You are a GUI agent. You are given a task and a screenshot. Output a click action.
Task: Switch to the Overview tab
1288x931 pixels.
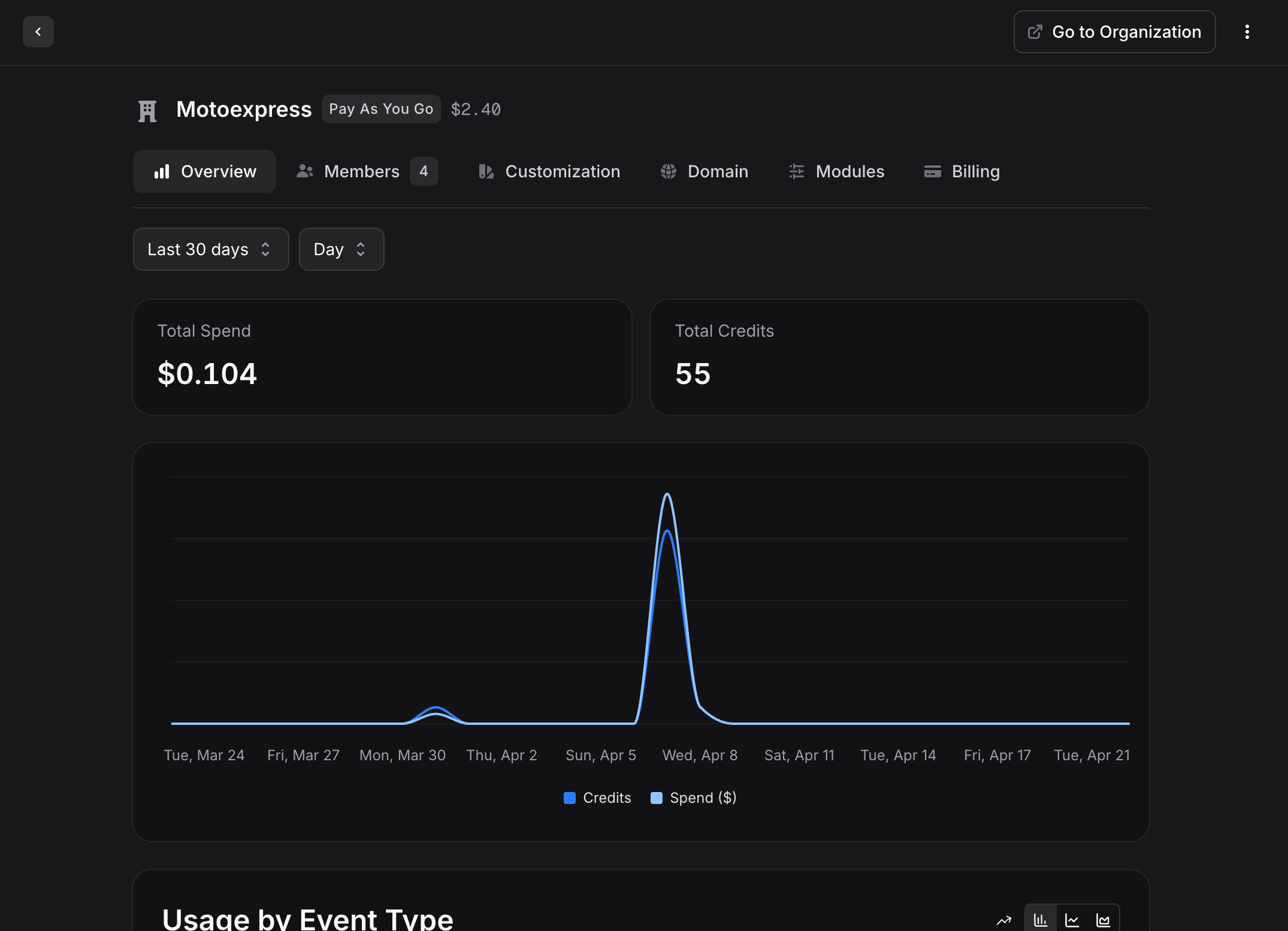click(x=204, y=171)
